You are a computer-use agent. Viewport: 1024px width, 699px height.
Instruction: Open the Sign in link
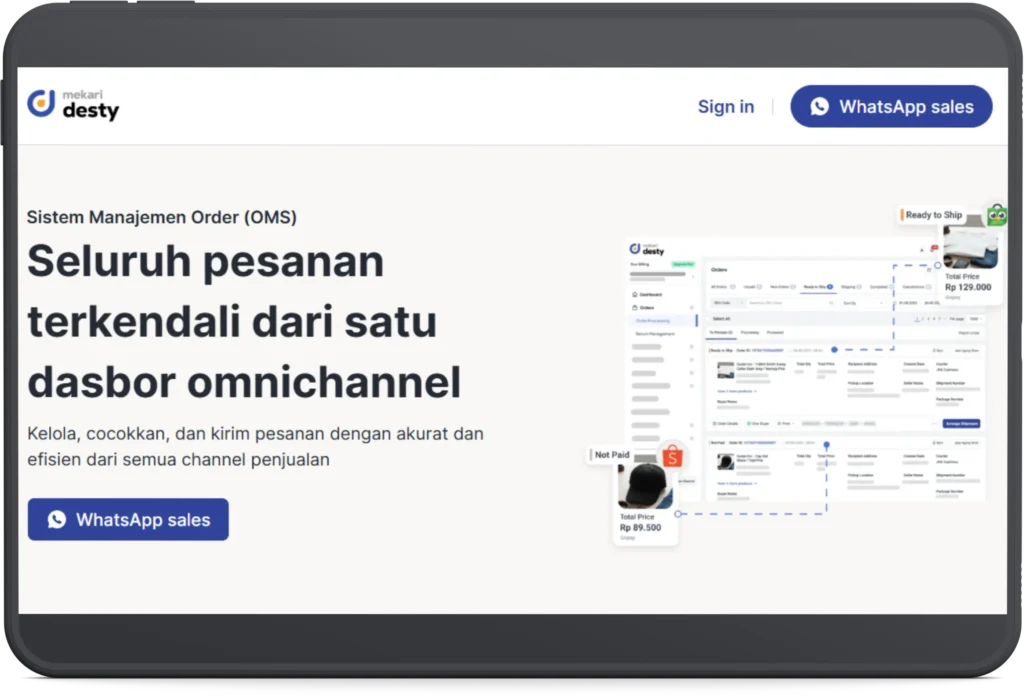coord(726,107)
